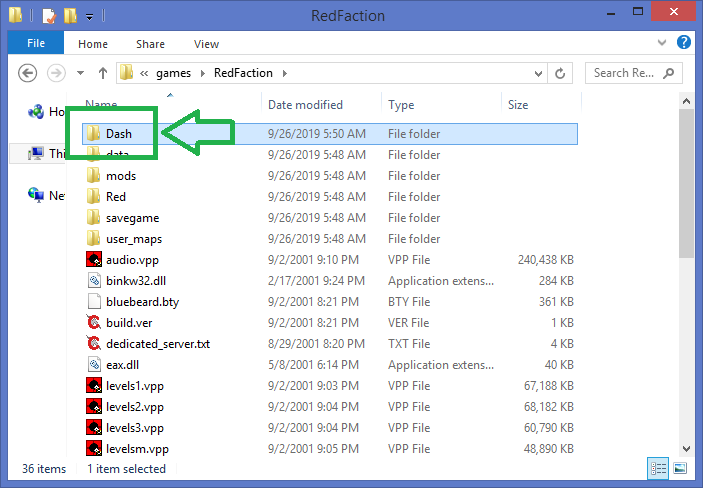Screen dimensions: 703x488
Task: Open the Quick Access Toolbar dropdown
Action: (x=91, y=17)
